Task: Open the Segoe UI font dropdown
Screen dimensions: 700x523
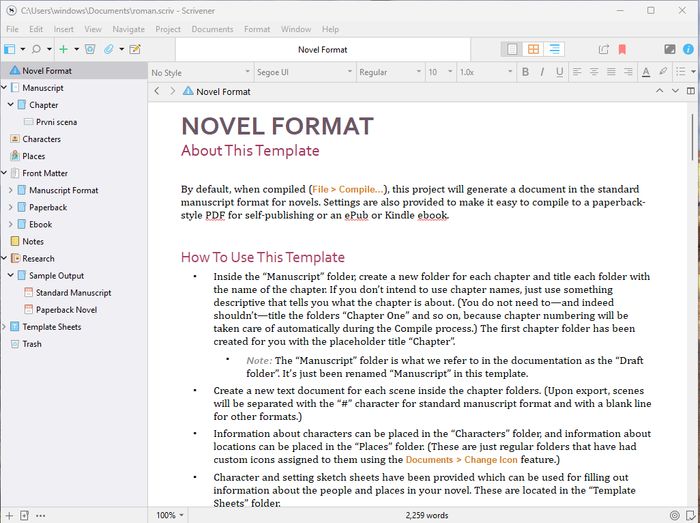Action: 304,72
